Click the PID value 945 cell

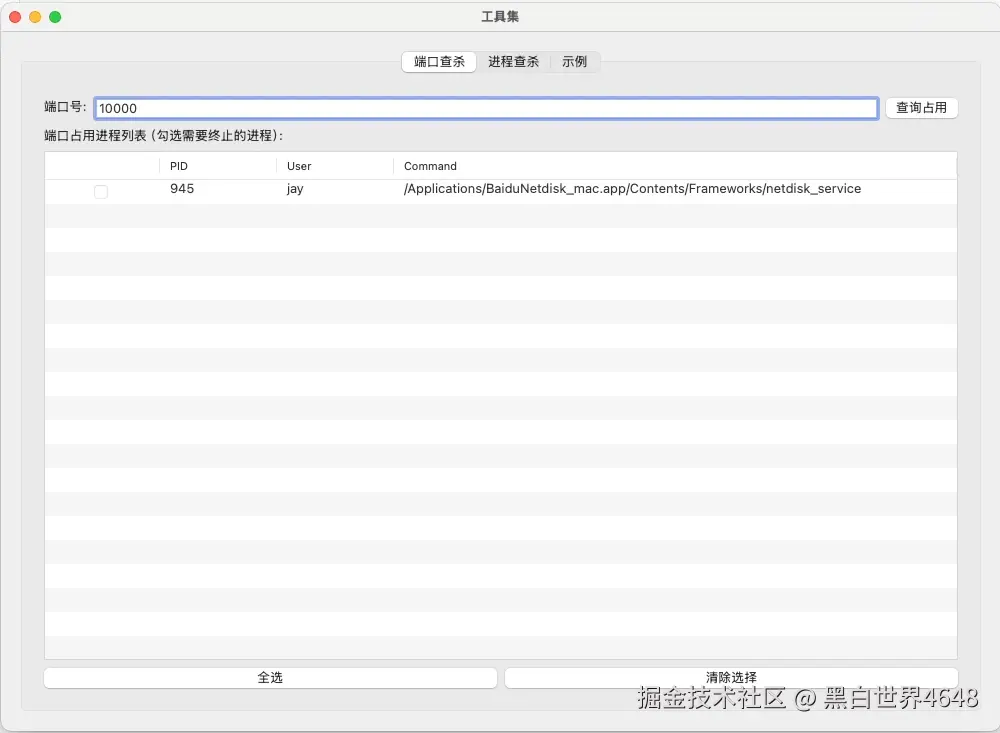[x=182, y=189]
